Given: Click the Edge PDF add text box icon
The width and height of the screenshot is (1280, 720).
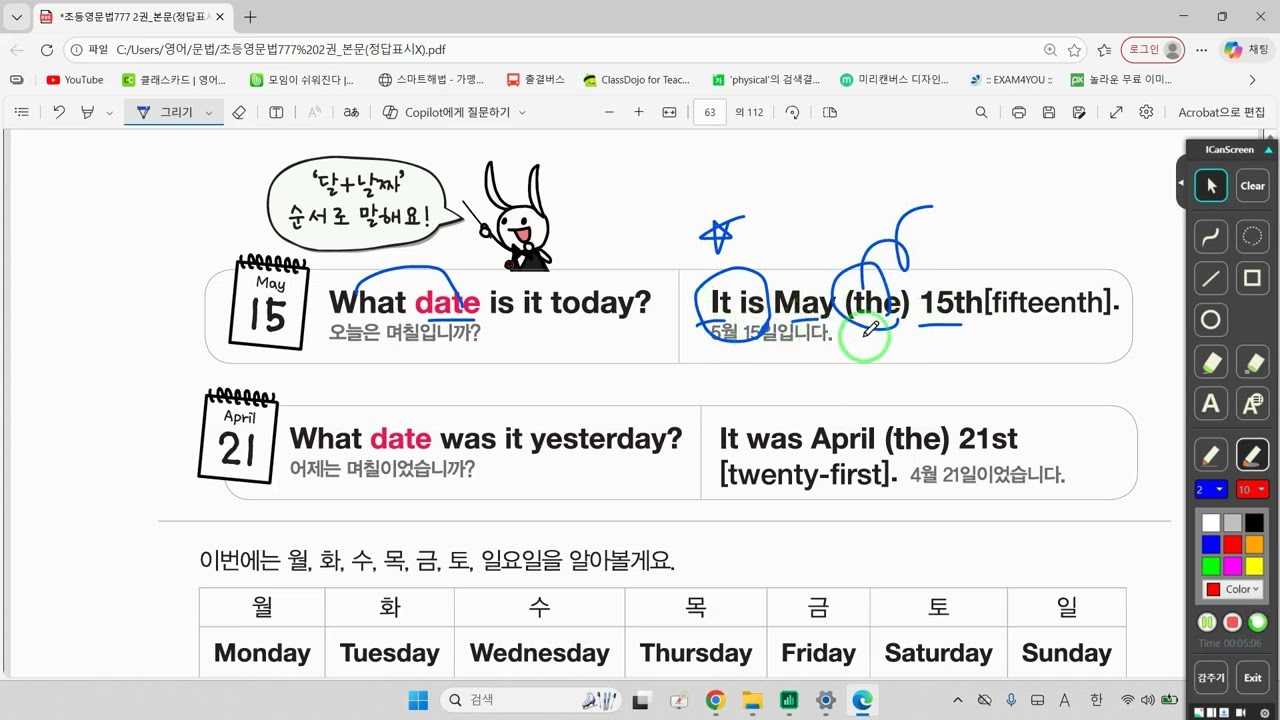Looking at the screenshot, I should pos(277,113).
